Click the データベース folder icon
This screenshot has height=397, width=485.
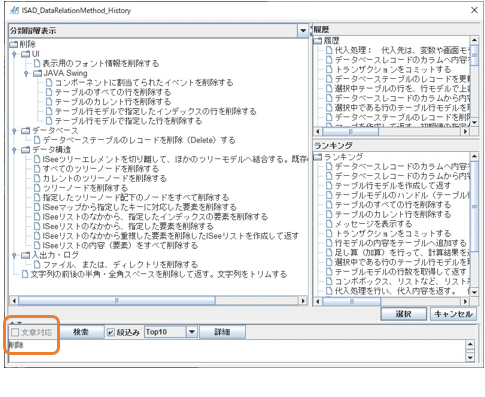coord(25,131)
